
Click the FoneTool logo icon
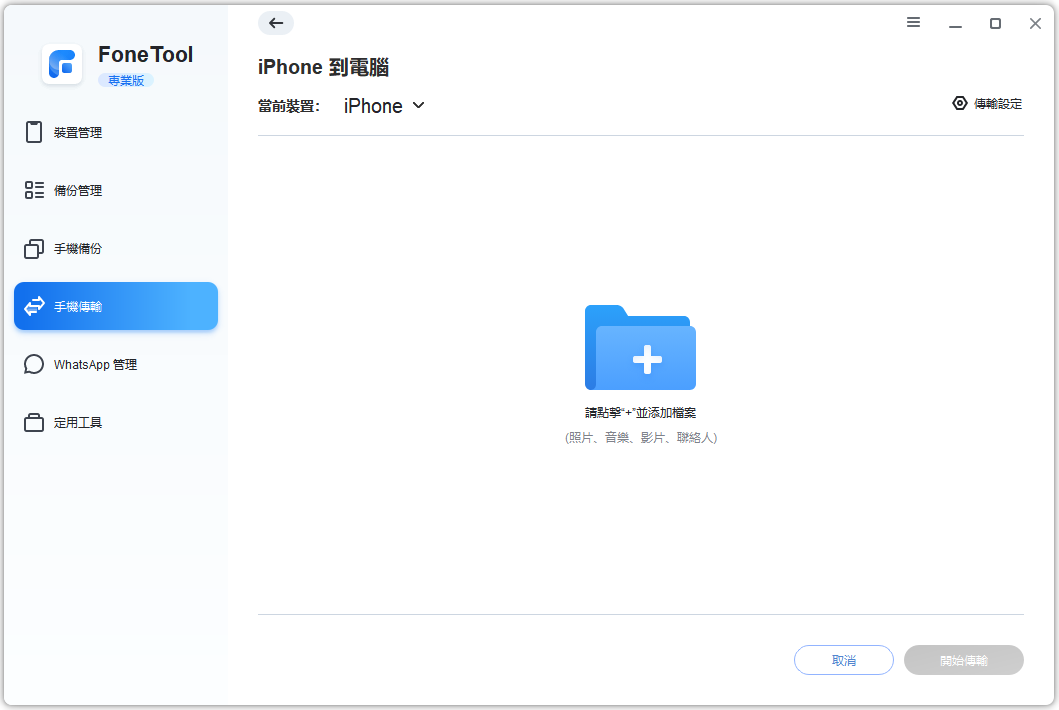[x=62, y=65]
